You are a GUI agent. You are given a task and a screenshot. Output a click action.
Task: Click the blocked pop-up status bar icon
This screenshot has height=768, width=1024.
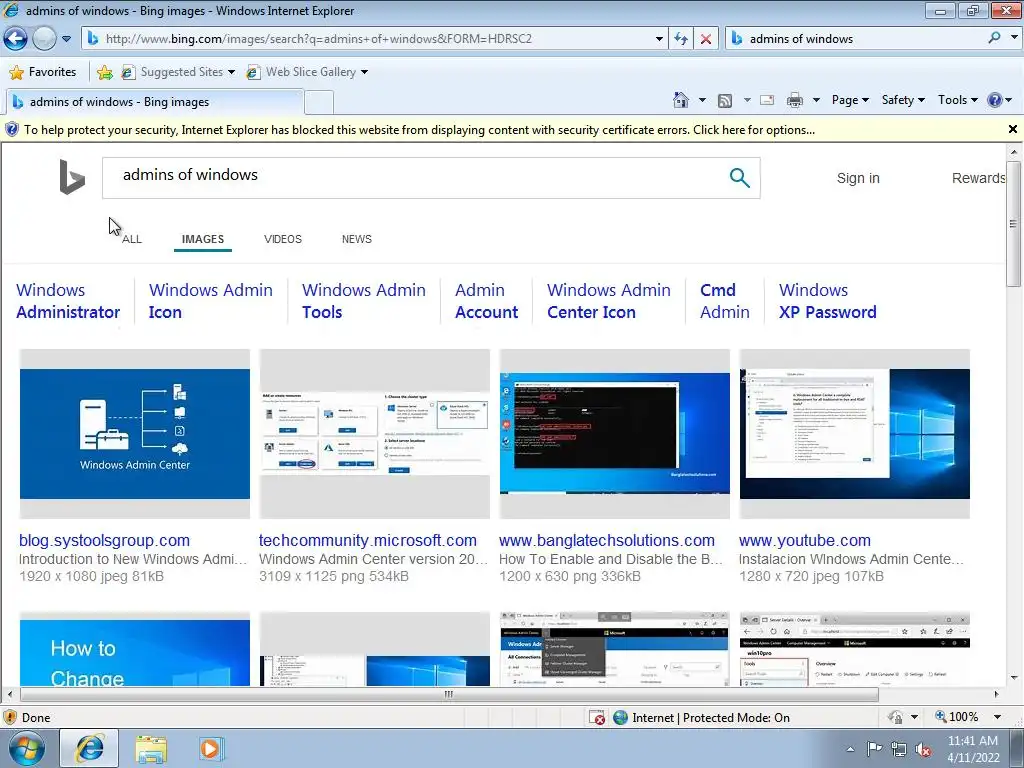click(x=597, y=718)
